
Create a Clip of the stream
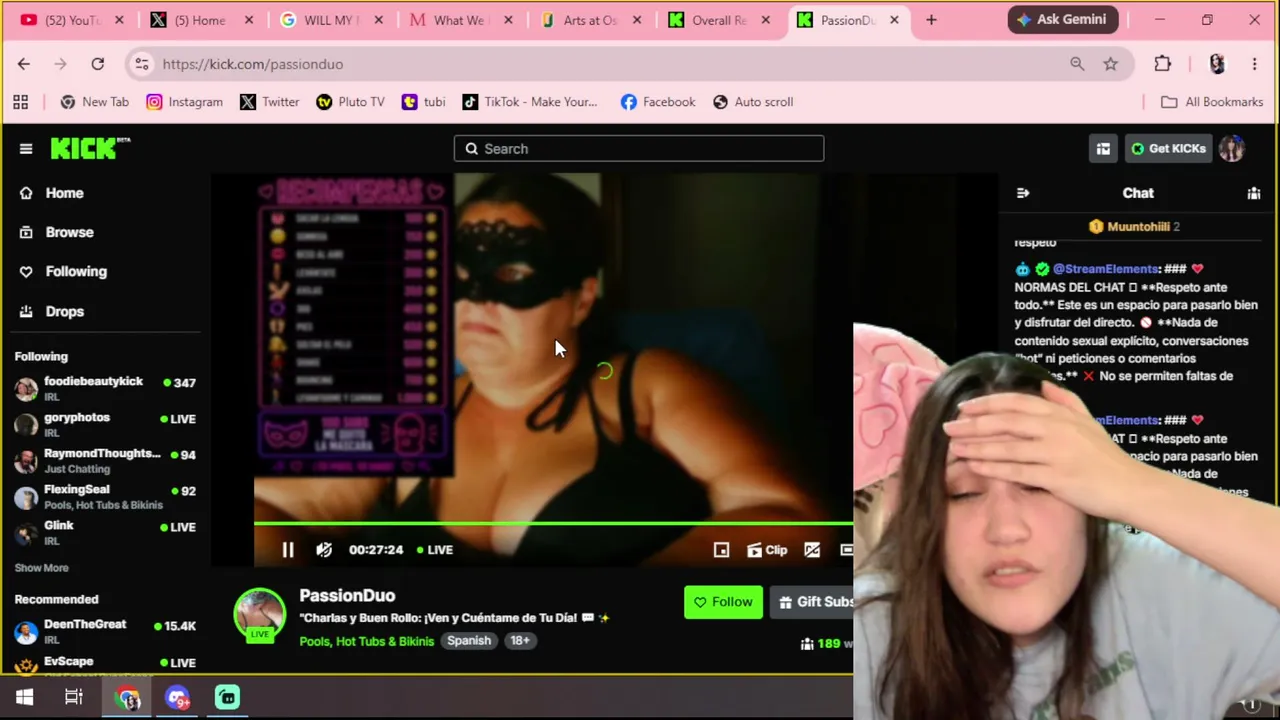[767, 550]
